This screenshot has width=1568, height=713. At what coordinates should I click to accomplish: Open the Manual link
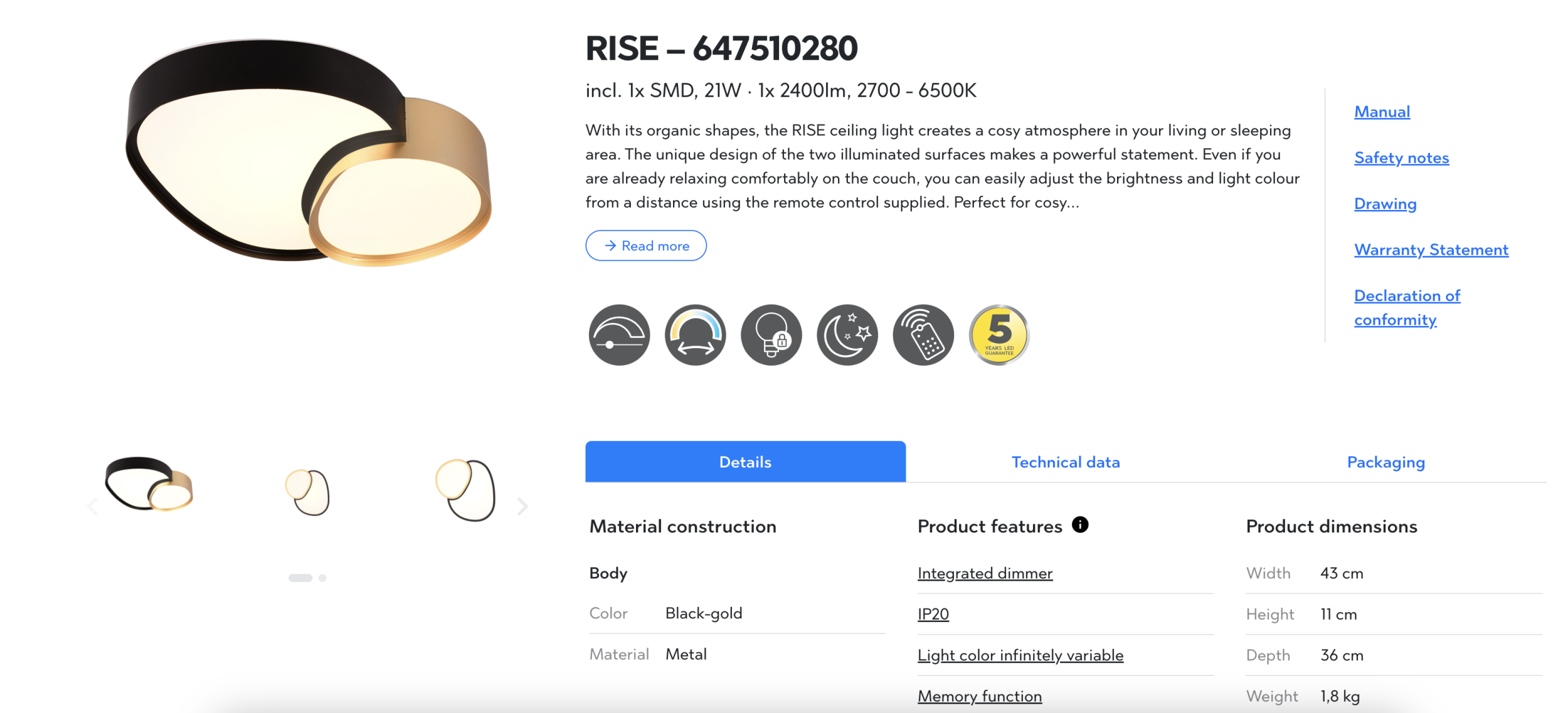[x=1382, y=112]
